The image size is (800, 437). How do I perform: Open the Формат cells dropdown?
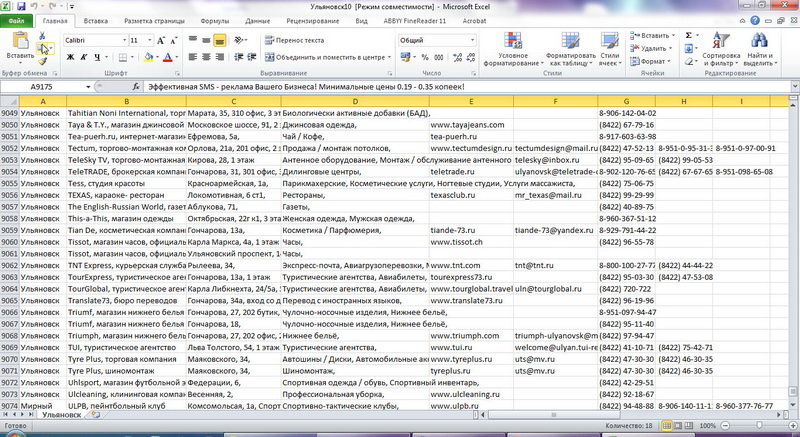click(651, 61)
